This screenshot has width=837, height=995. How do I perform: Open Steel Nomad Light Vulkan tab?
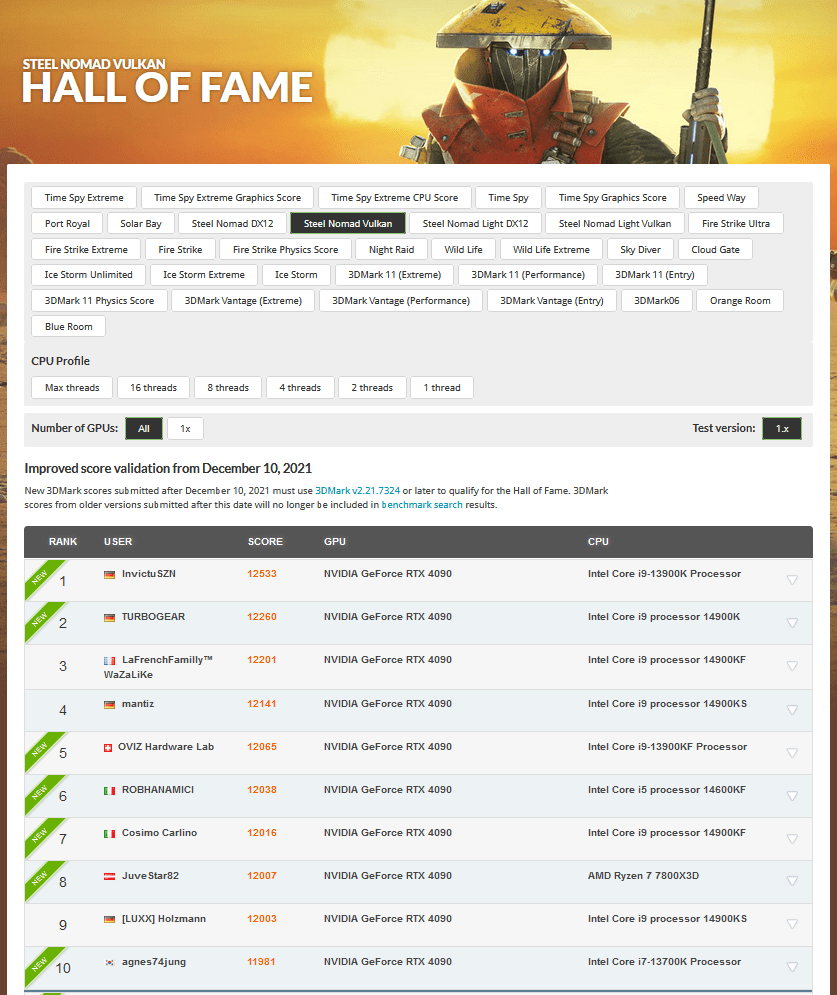614,224
